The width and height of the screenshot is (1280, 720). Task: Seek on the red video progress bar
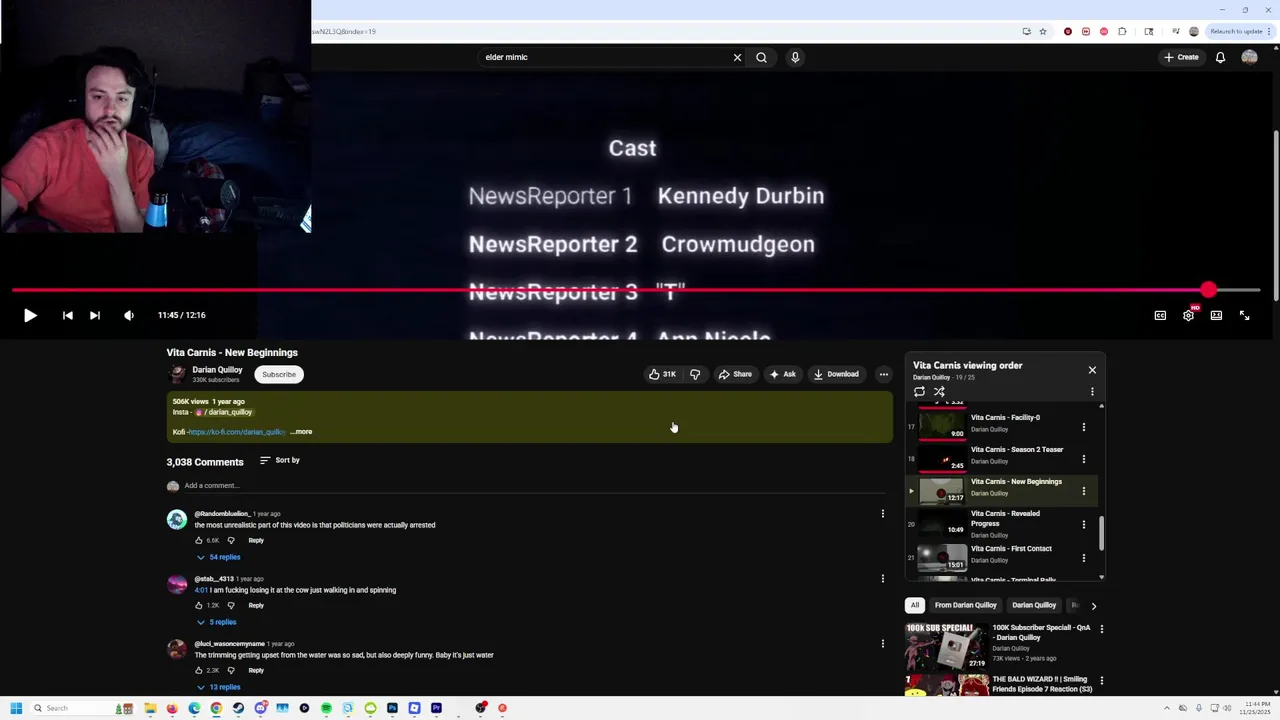[636, 290]
